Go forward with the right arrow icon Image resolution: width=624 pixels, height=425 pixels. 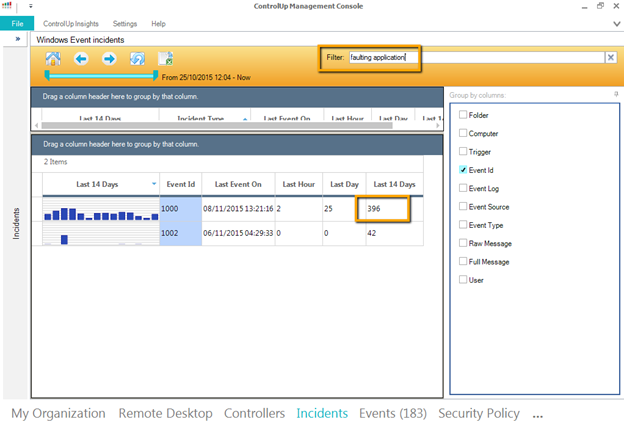point(109,59)
